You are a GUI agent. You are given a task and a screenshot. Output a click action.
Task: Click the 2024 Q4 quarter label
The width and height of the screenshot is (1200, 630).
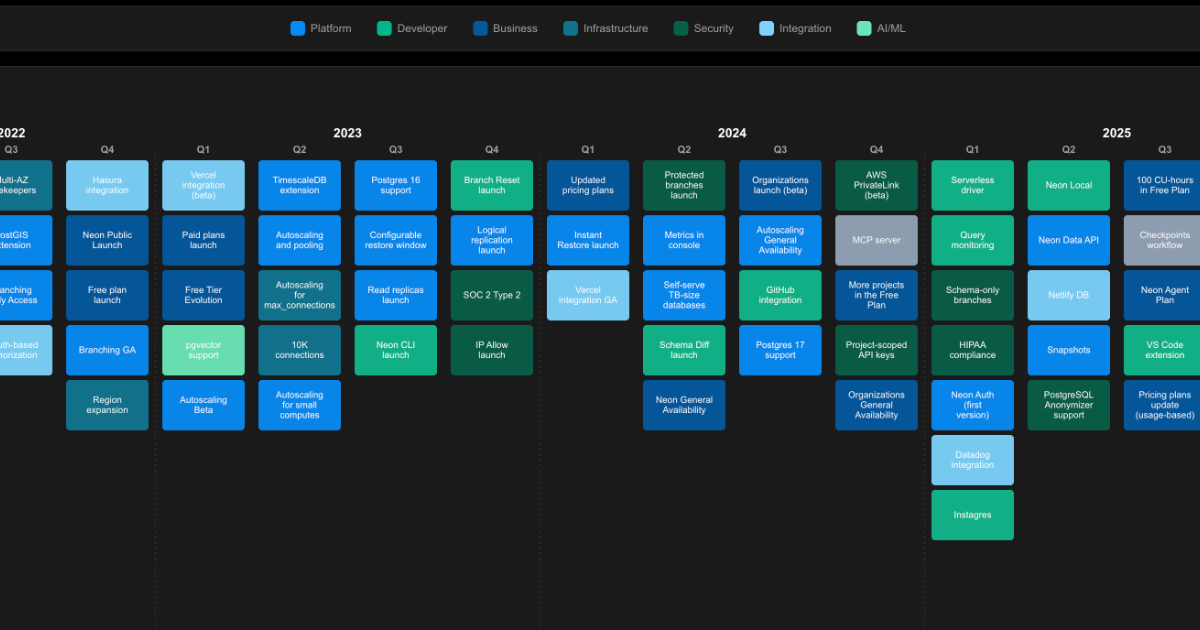click(876, 150)
